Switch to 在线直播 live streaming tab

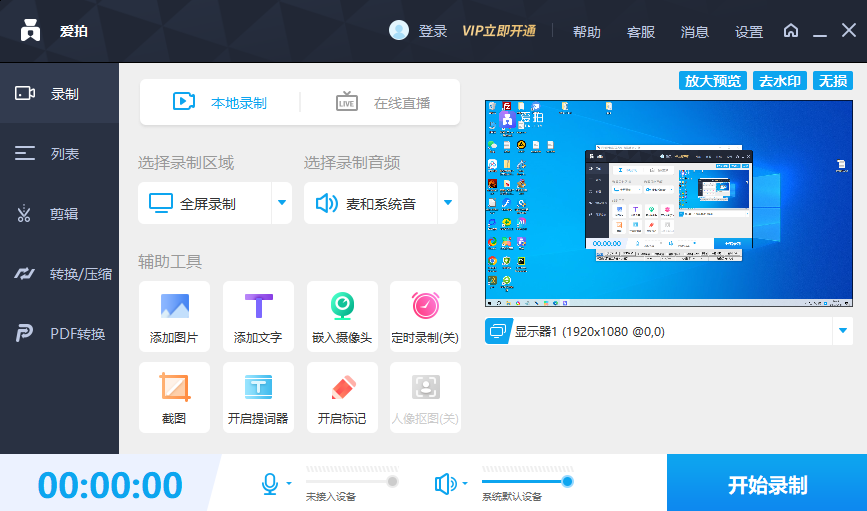pos(383,102)
